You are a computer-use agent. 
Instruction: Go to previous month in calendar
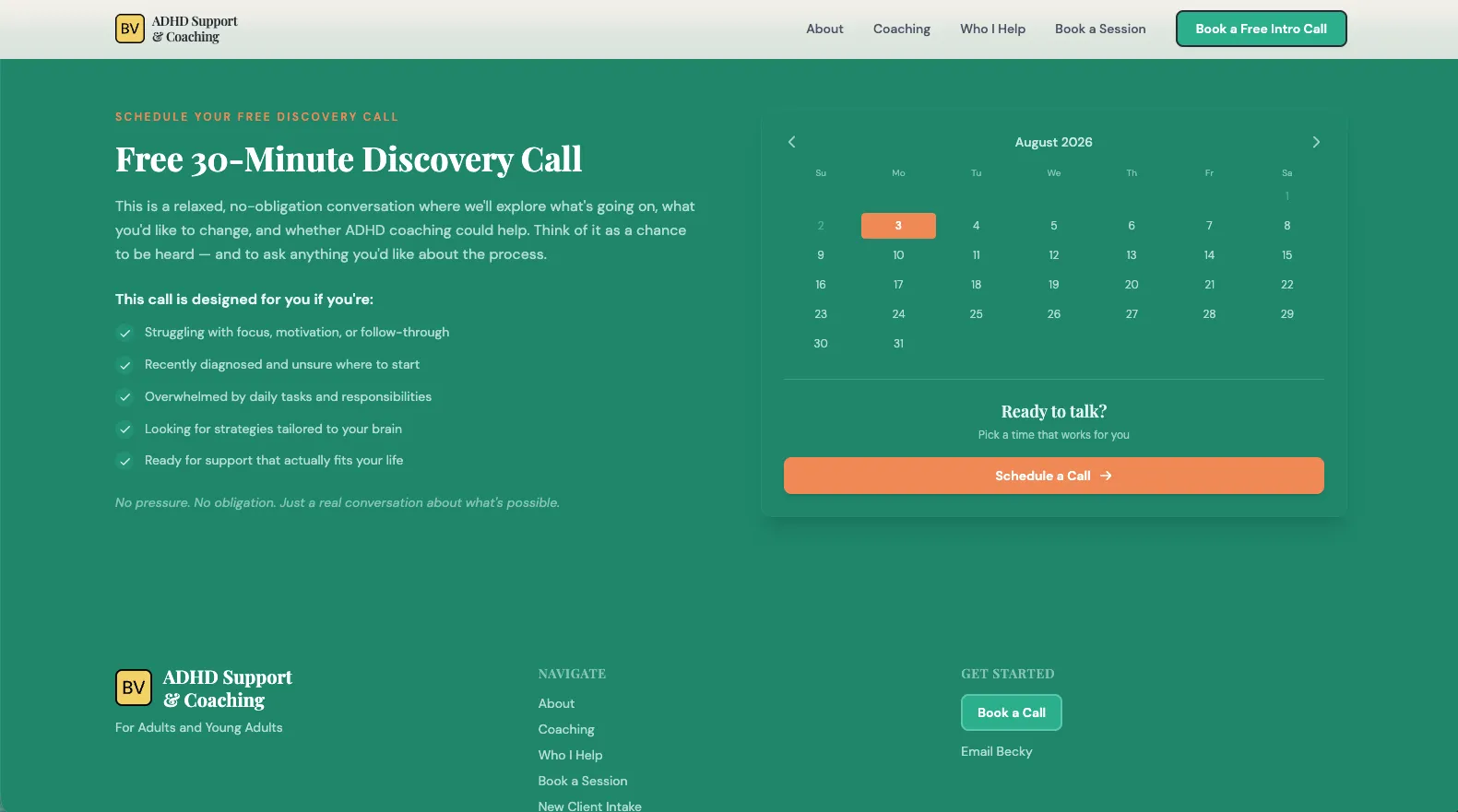pos(791,142)
